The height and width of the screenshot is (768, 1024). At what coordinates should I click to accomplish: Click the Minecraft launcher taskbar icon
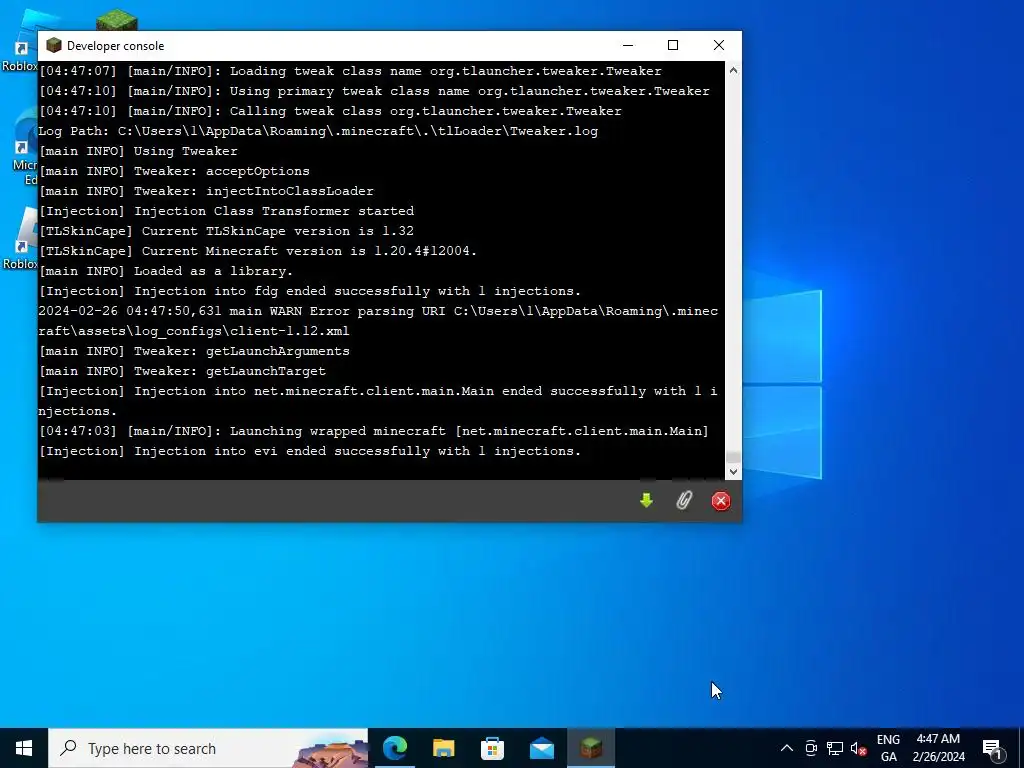pos(591,748)
